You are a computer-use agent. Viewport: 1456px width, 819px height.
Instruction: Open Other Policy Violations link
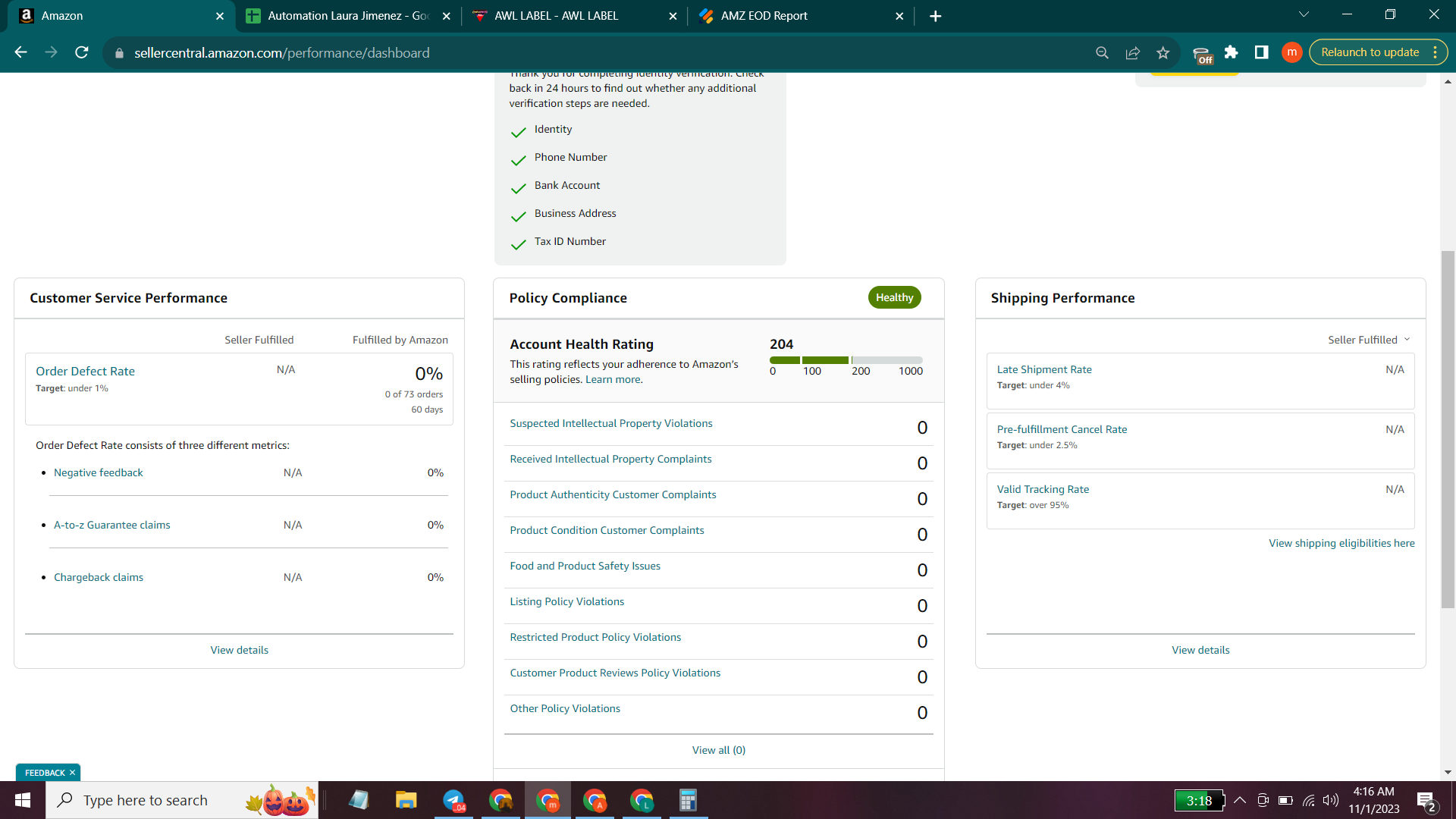point(565,708)
